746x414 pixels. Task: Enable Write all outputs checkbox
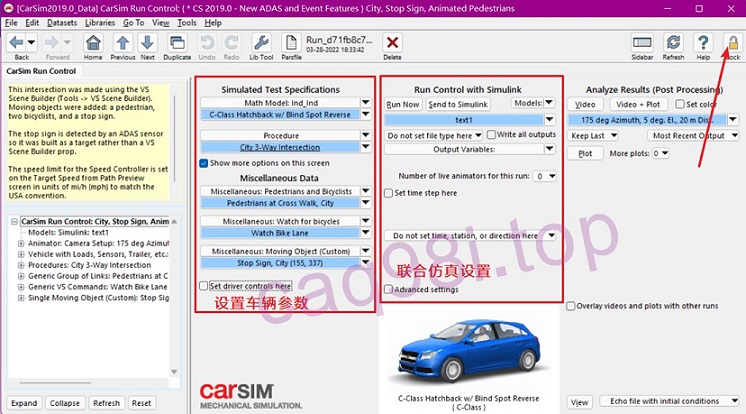(491, 135)
